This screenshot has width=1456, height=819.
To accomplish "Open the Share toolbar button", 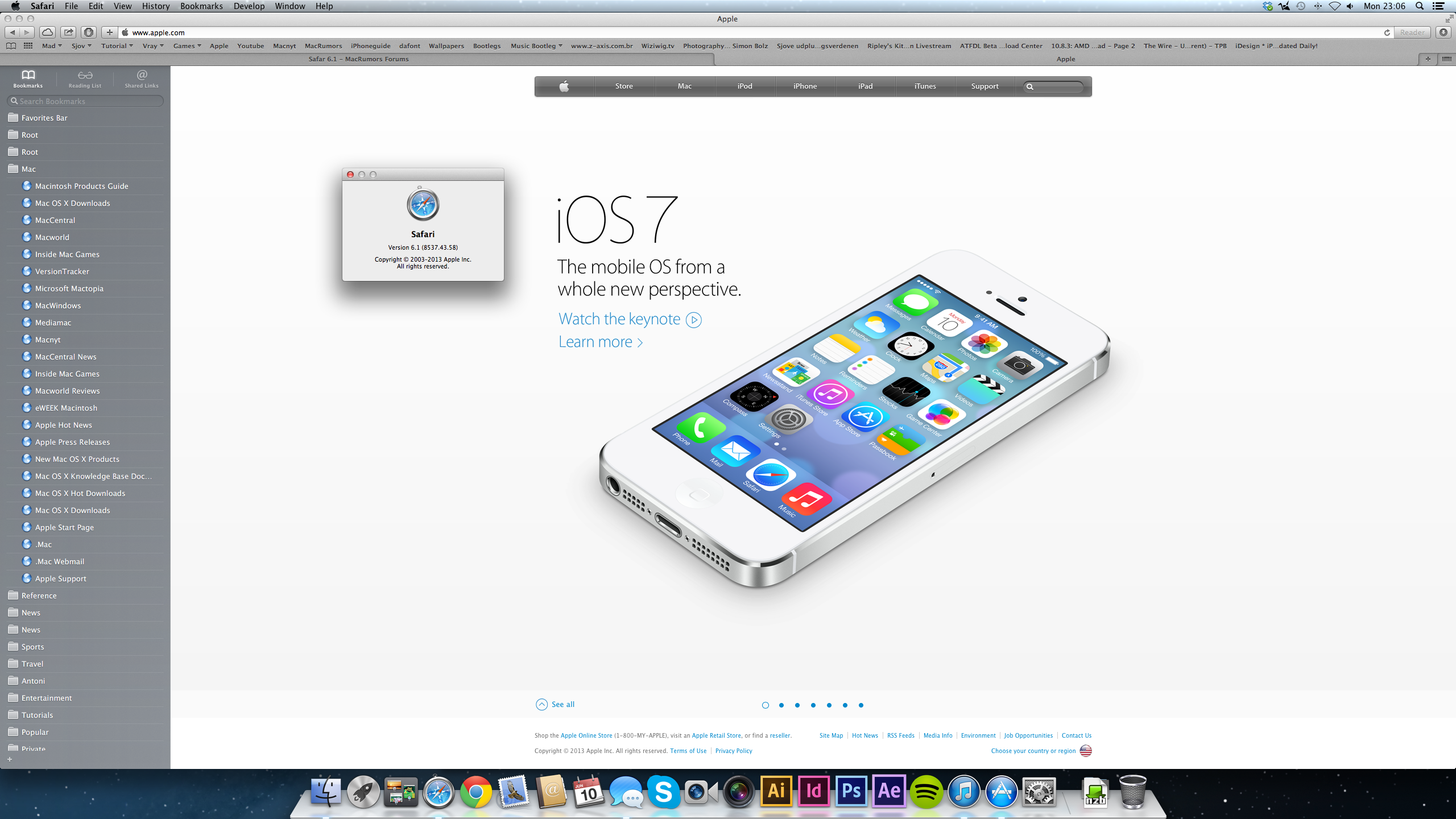I will tap(68, 32).
